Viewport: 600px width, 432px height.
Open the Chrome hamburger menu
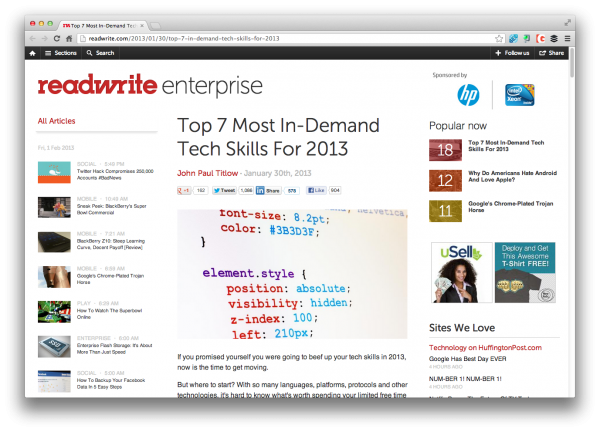567,39
